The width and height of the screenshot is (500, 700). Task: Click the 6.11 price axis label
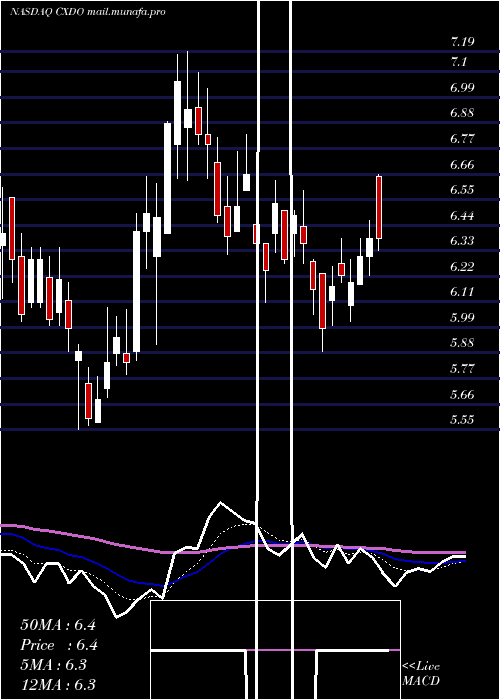462,292
